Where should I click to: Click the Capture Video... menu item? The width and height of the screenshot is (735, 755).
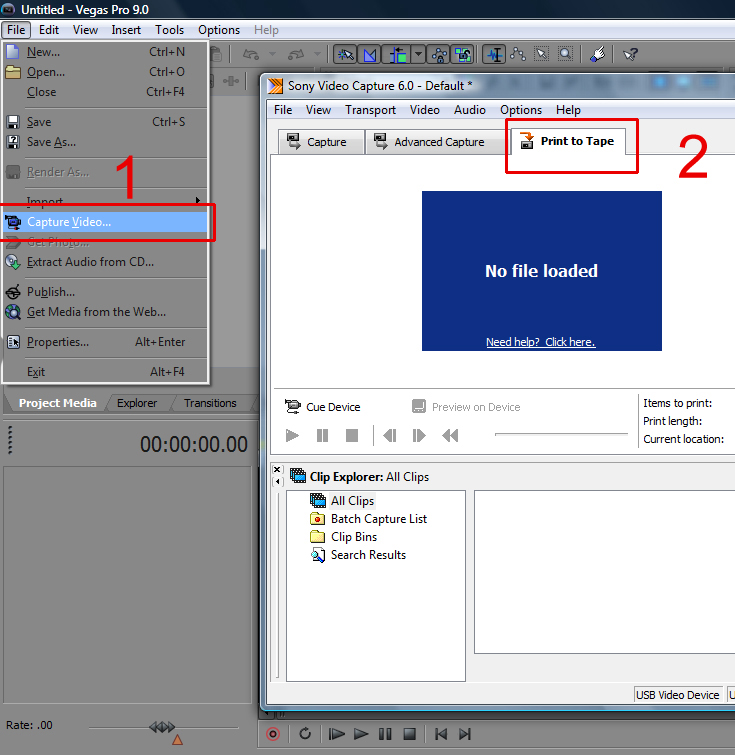tap(105, 222)
